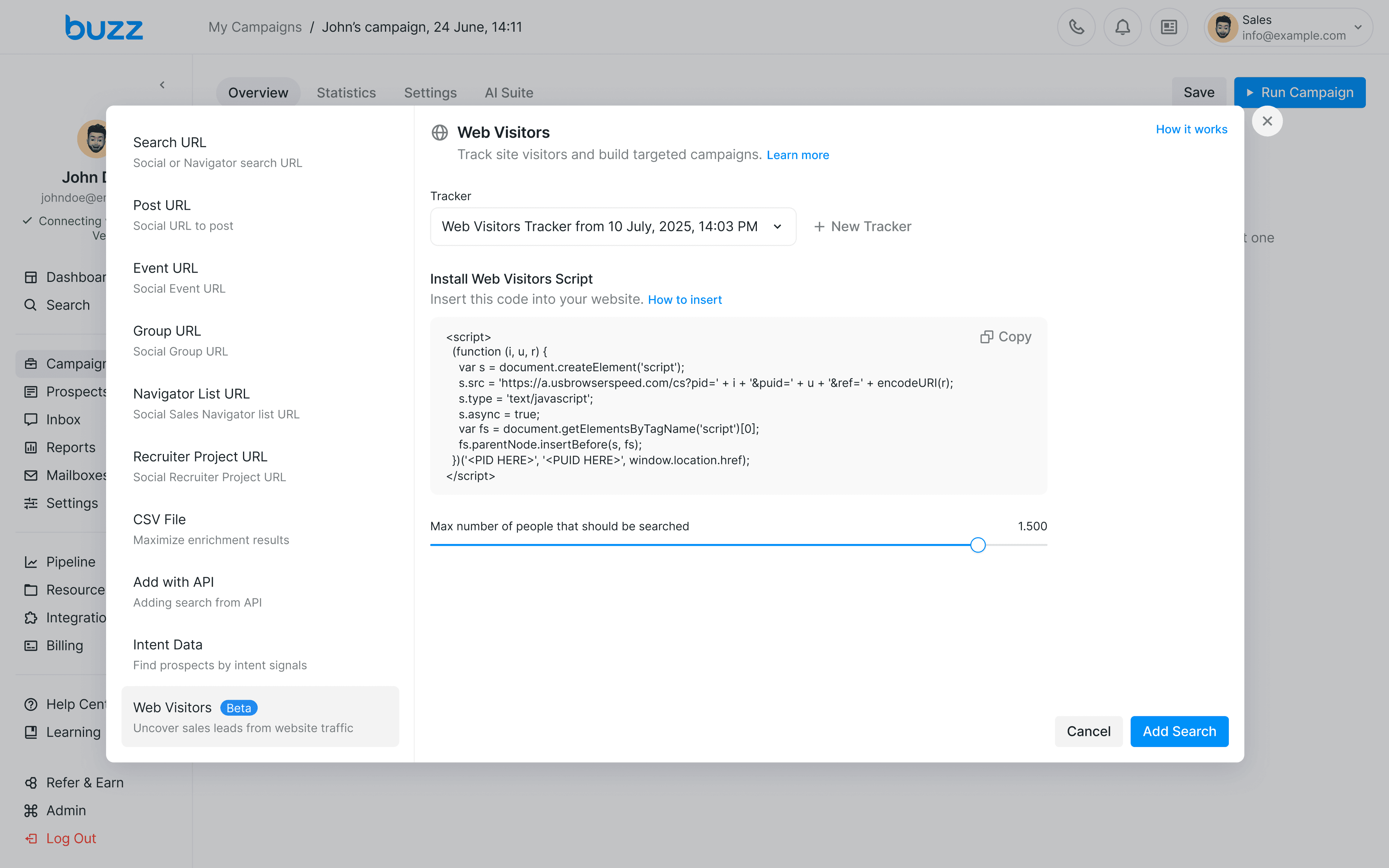Click the Billing card icon
This screenshot has height=868, width=1389.
31,645
